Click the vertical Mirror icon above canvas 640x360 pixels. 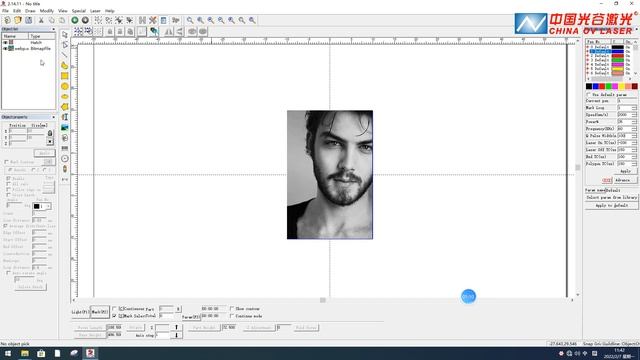pyautogui.click(x=179, y=31)
